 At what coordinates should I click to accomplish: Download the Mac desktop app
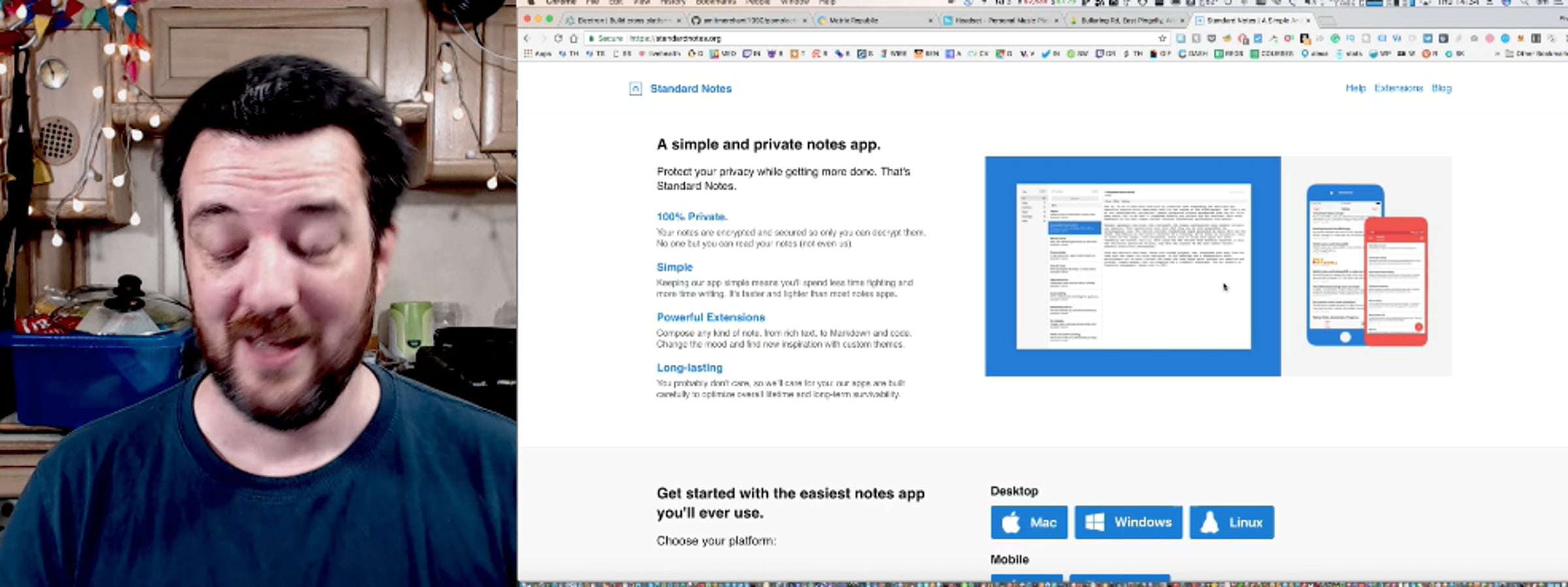(x=1029, y=522)
